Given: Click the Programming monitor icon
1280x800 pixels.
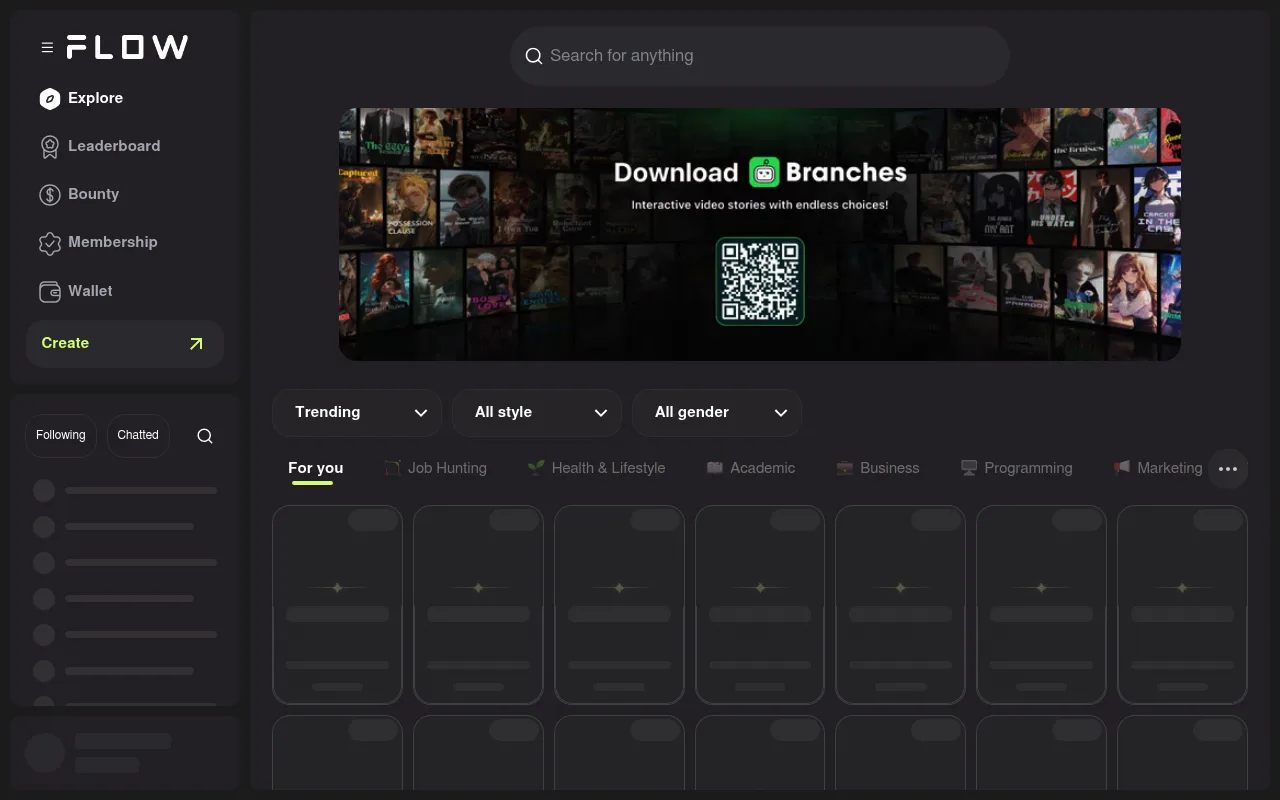Looking at the screenshot, I should pyautogui.click(x=968, y=468).
